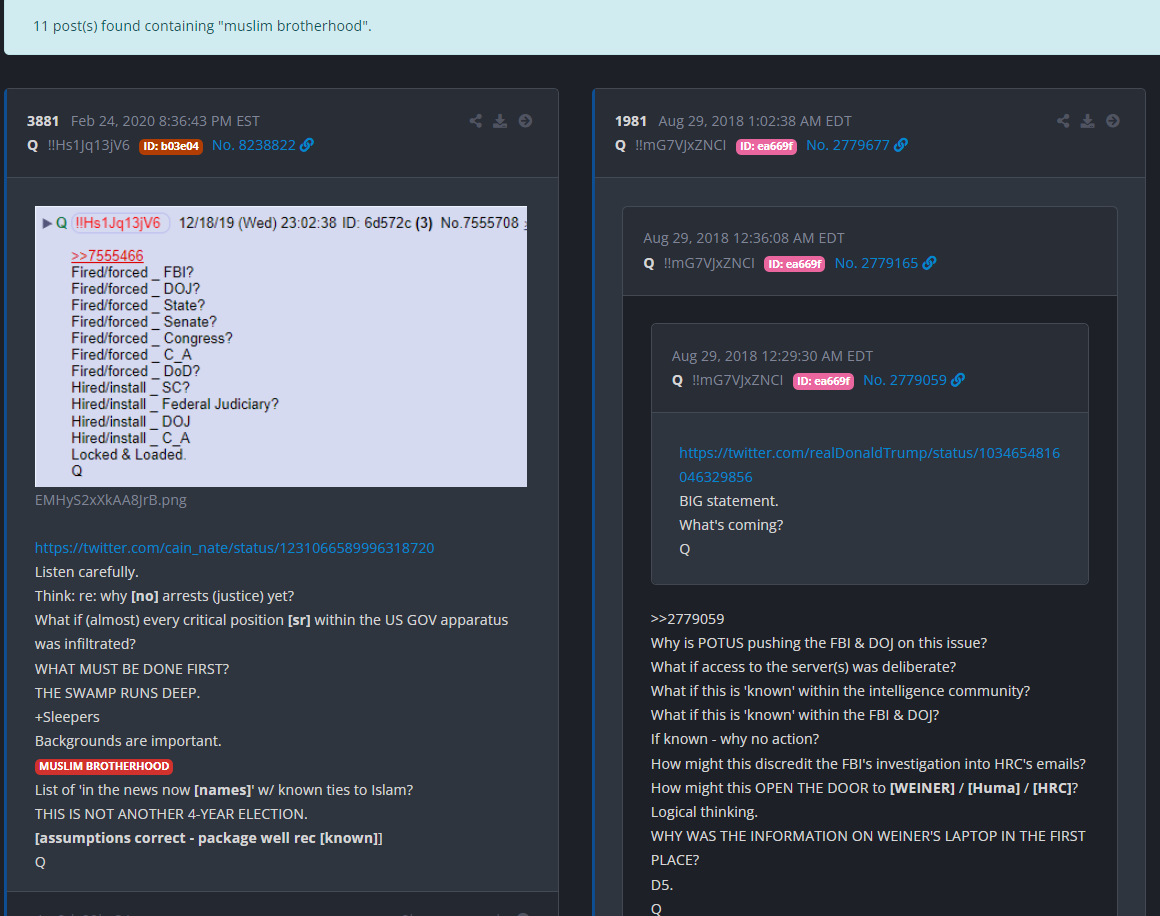The width and height of the screenshot is (1160, 916).
Task: Click the line "BIG statement."
Action: point(729,501)
